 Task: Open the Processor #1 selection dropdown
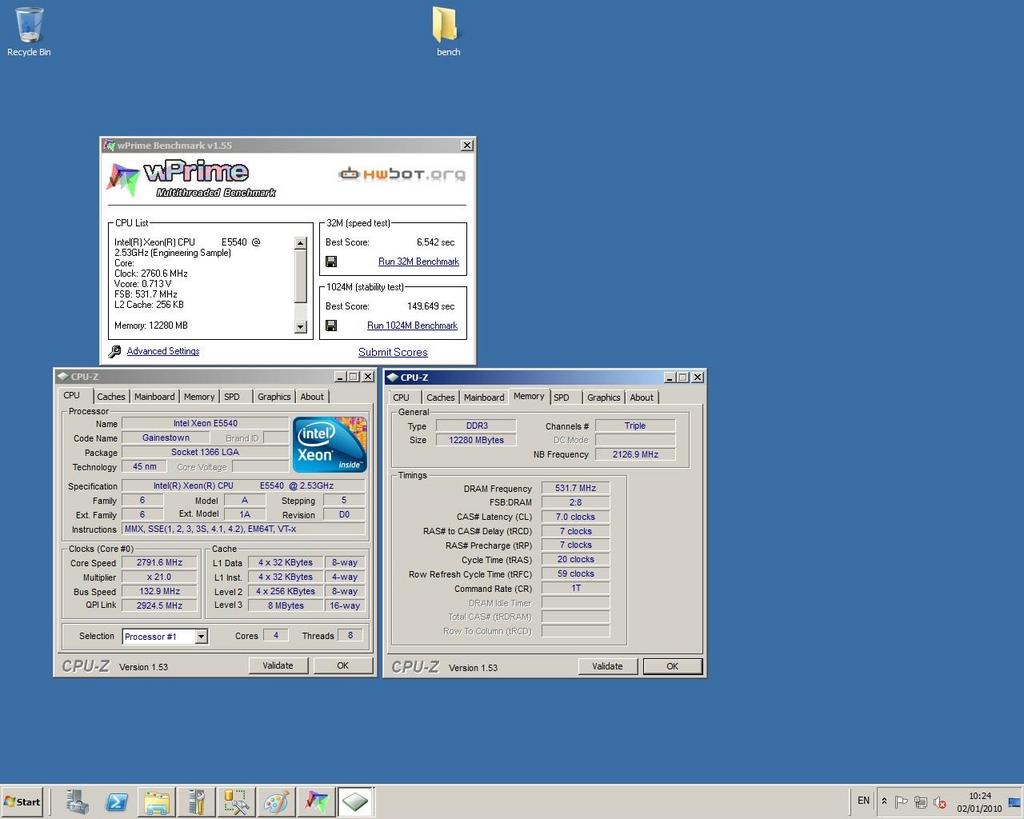[x=201, y=636]
